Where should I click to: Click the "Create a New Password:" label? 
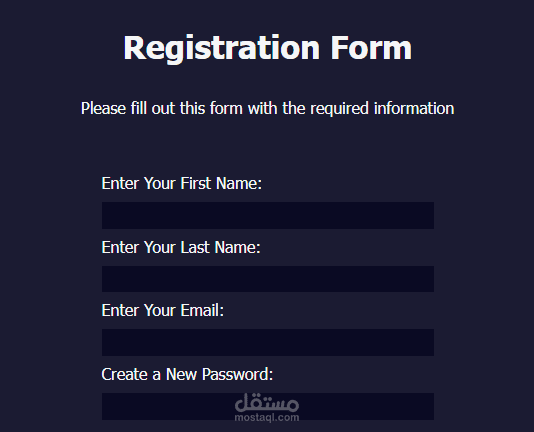click(187, 374)
